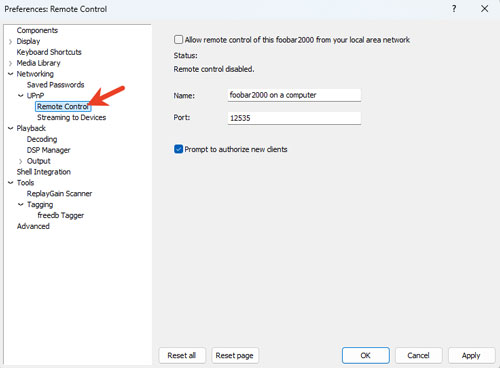Viewport: 500px width, 368px height.
Task: Click Reset page button
Action: point(235,355)
